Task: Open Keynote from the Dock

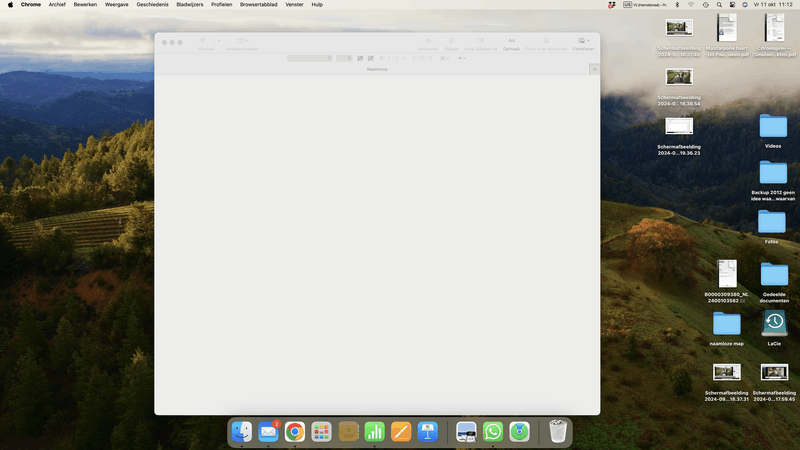Action: click(x=428, y=432)
